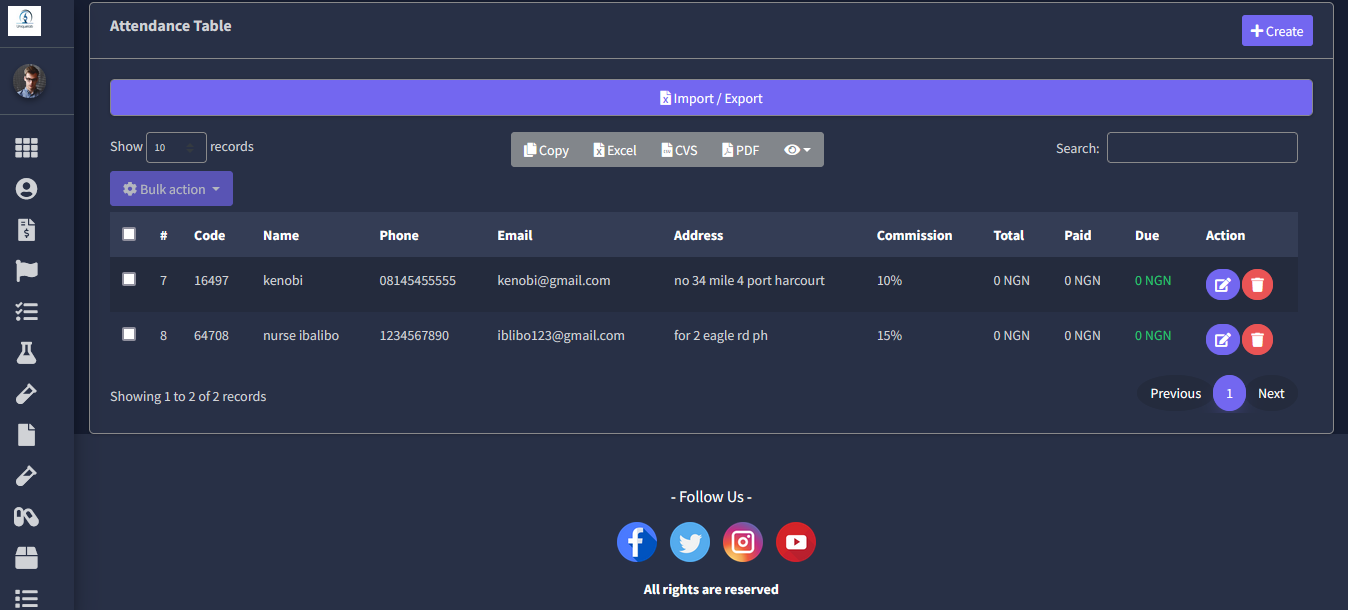Click the YouTube icon in footer
The image size is (1348, 610).
coord(796,542)
